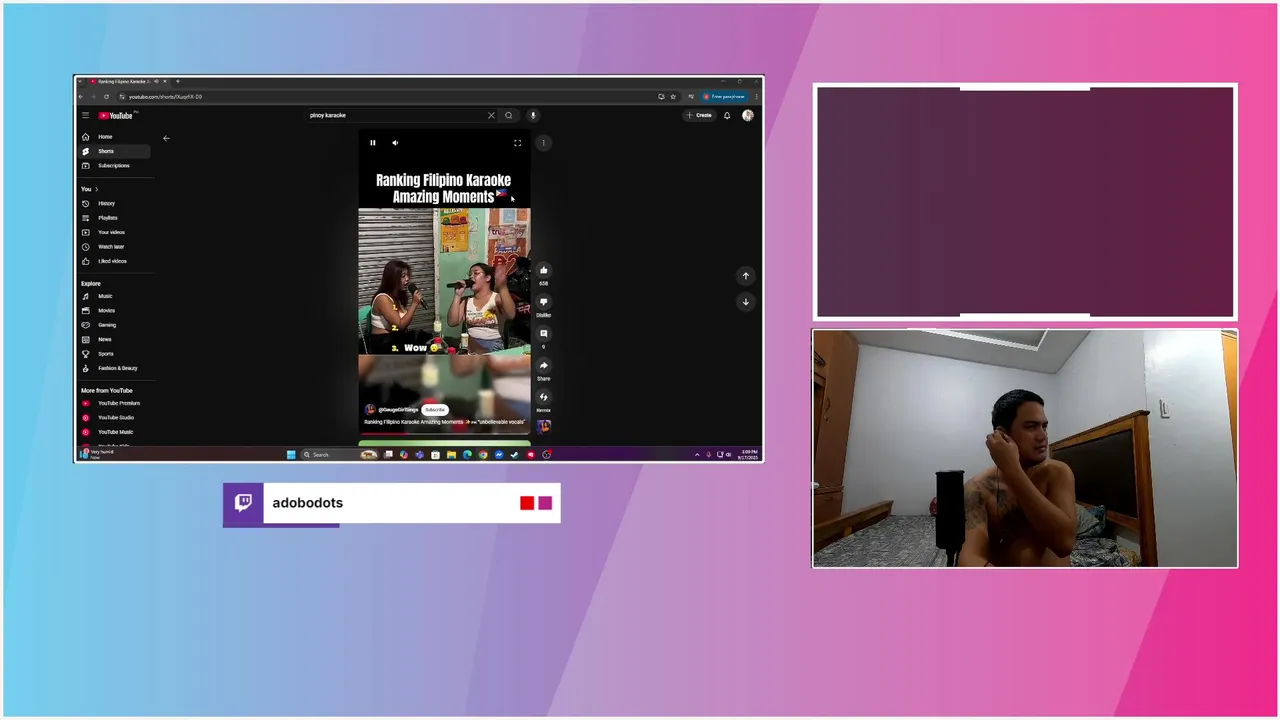Open the three-dot more options beside the Short
The width and height of the screenshot is (1280, 720).
(x=543, y=143)
